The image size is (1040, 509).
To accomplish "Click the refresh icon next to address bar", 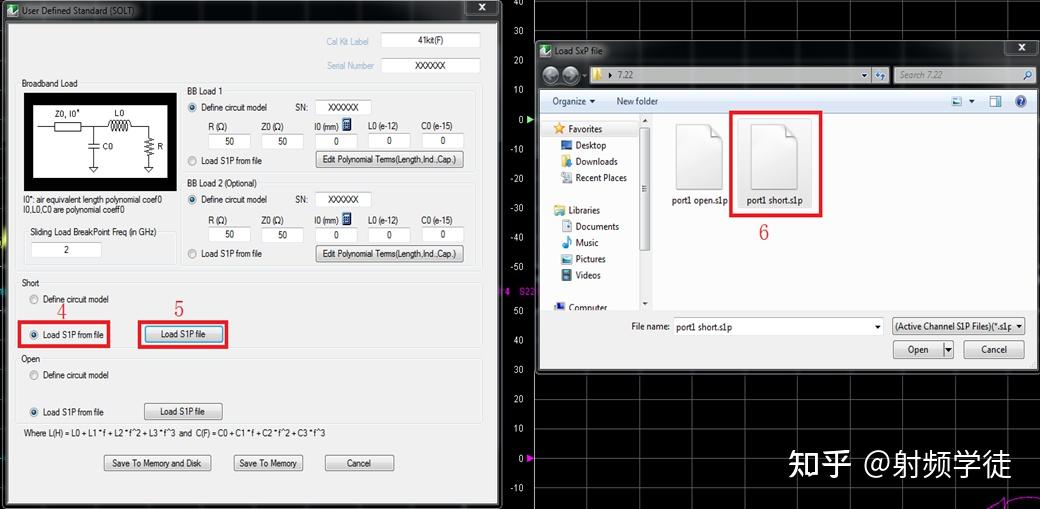I will 881,75.
